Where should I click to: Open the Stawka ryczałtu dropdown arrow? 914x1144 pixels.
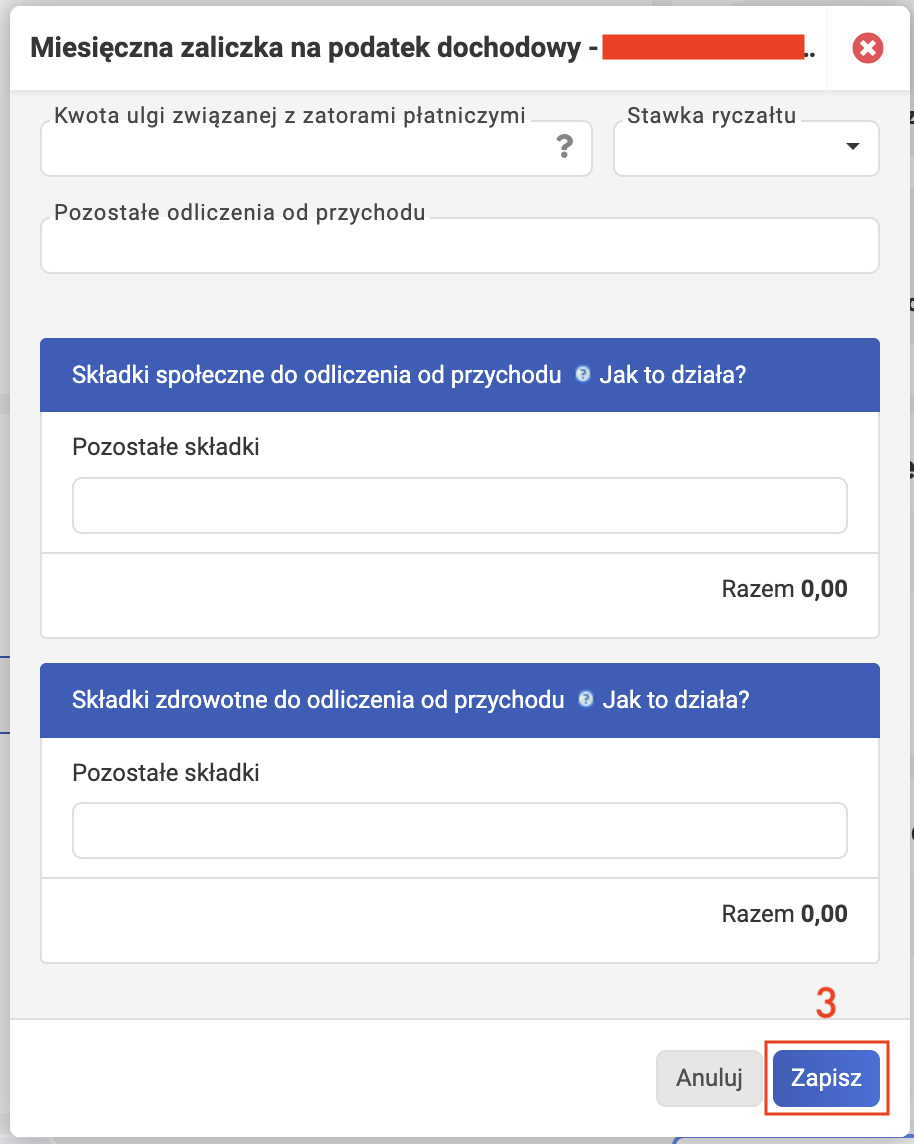(852, 147)
